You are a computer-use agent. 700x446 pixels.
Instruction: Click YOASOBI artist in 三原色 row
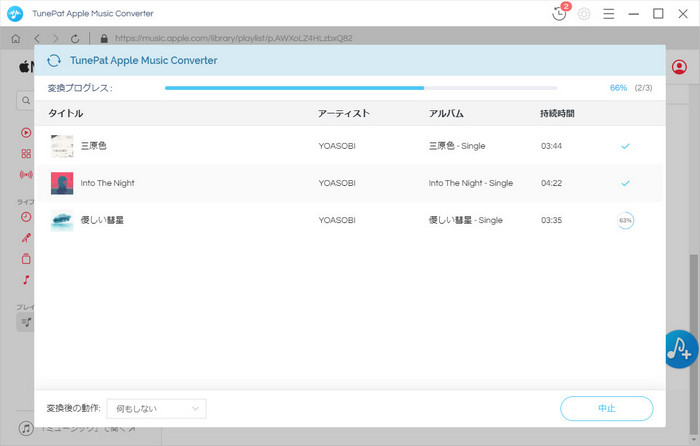[337, 146]
